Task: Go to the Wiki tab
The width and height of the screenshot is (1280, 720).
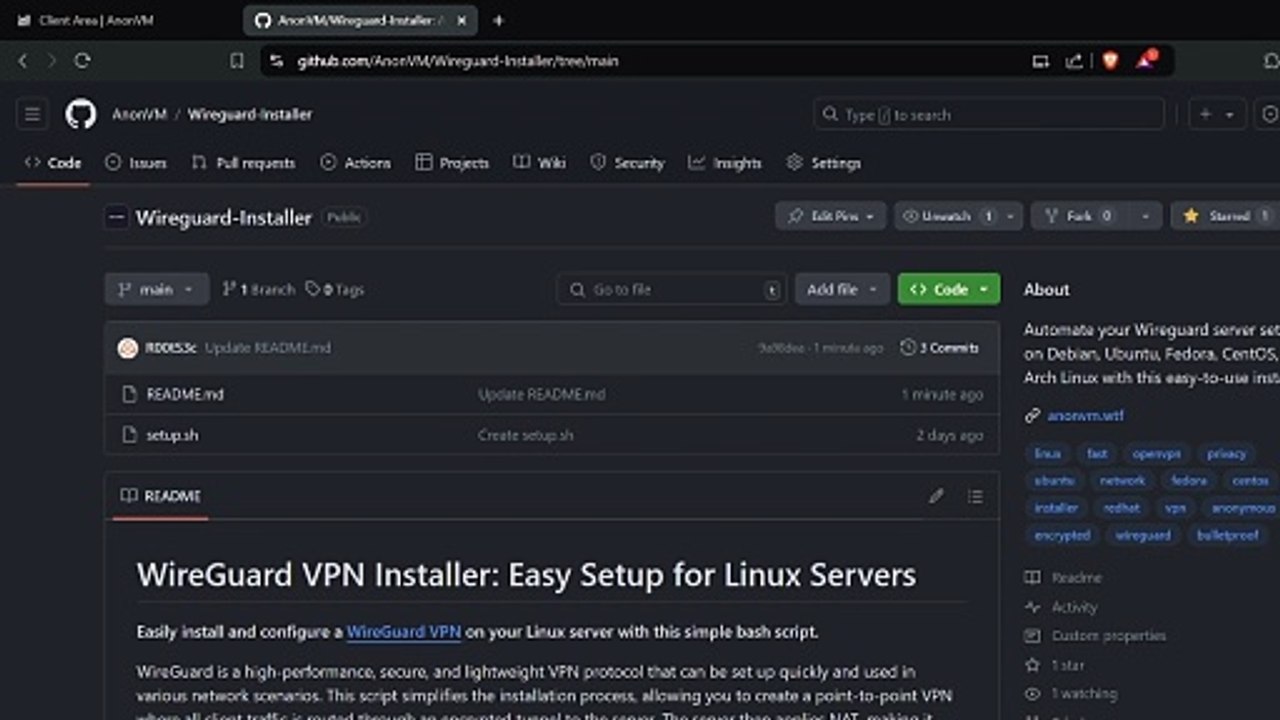Action: pos(539,163)
